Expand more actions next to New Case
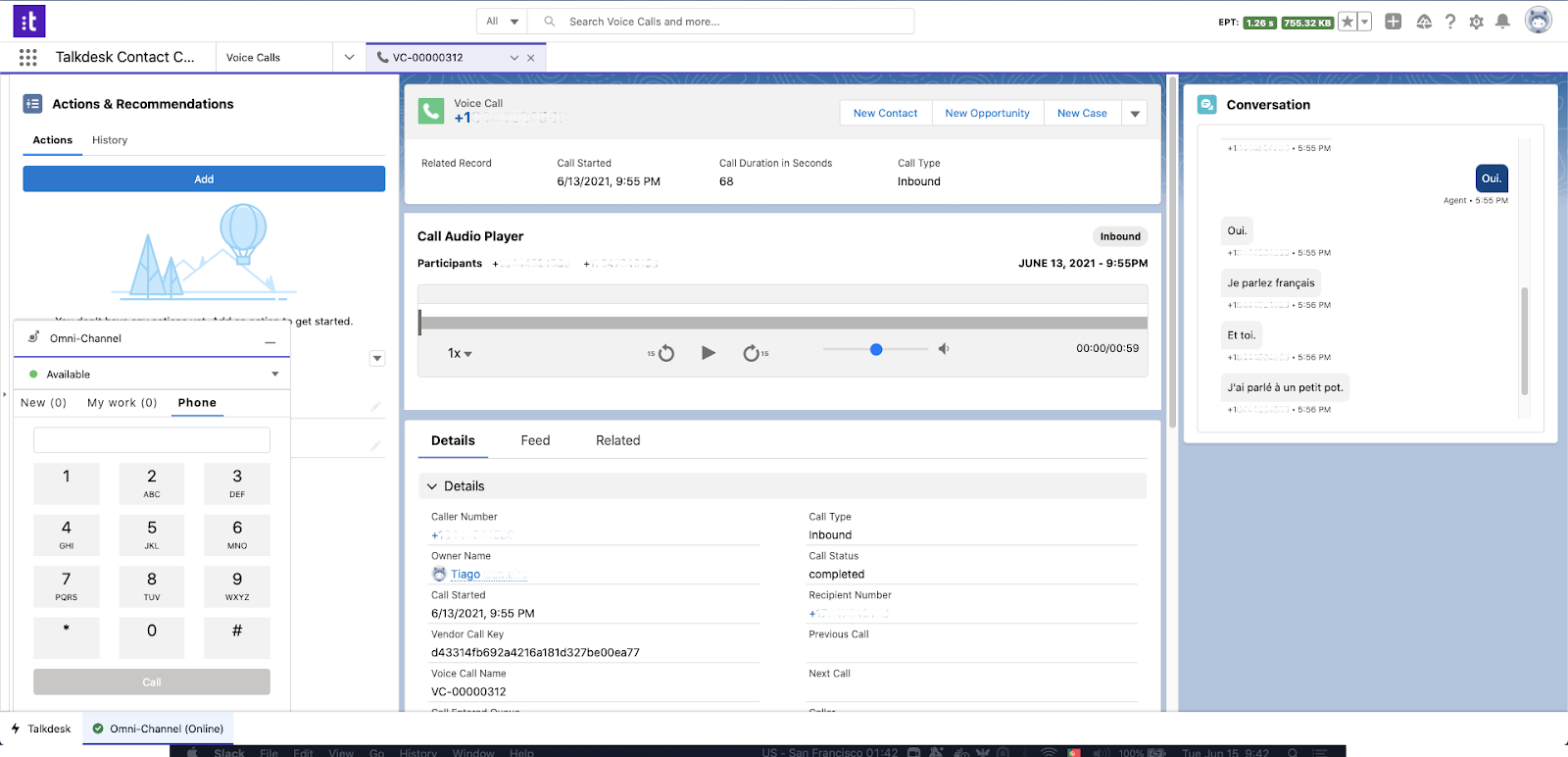 click(1135, 114)
